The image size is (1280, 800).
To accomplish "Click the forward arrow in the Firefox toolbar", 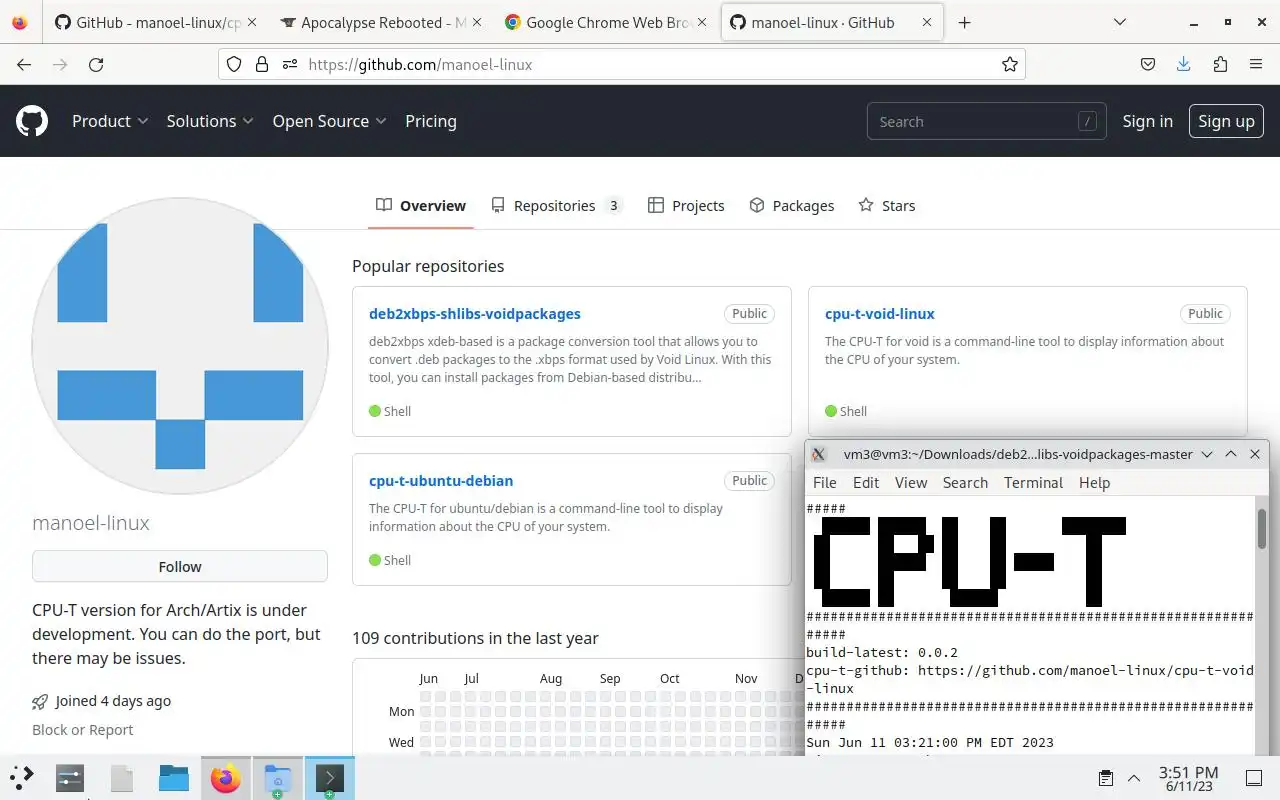I will pyautogui.click(x=60, y=64).
